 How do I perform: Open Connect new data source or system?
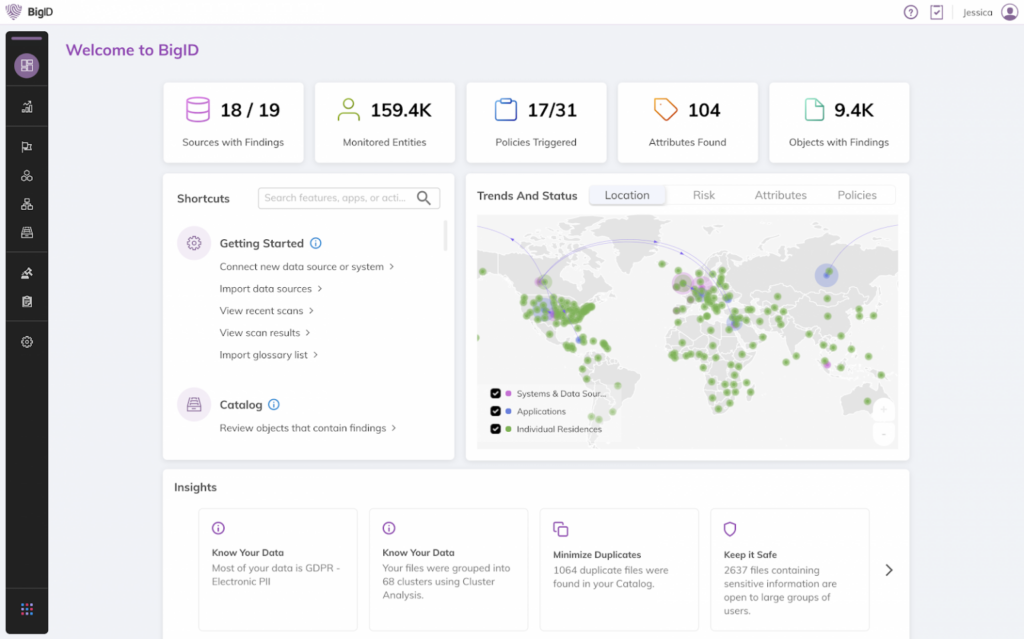click(302, 267)
